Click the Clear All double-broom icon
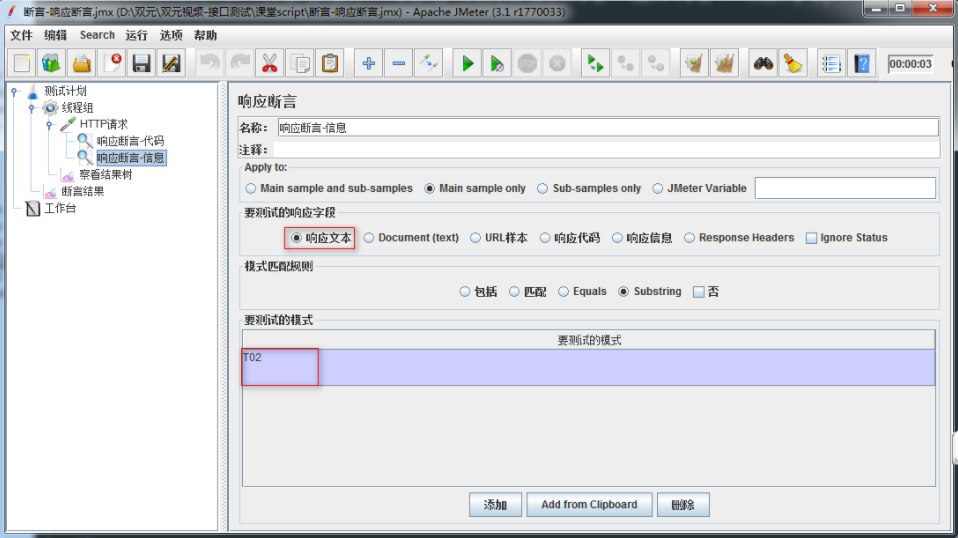Image resolution: width=958 pixels, height=538 pixels. tap(725, 64)
